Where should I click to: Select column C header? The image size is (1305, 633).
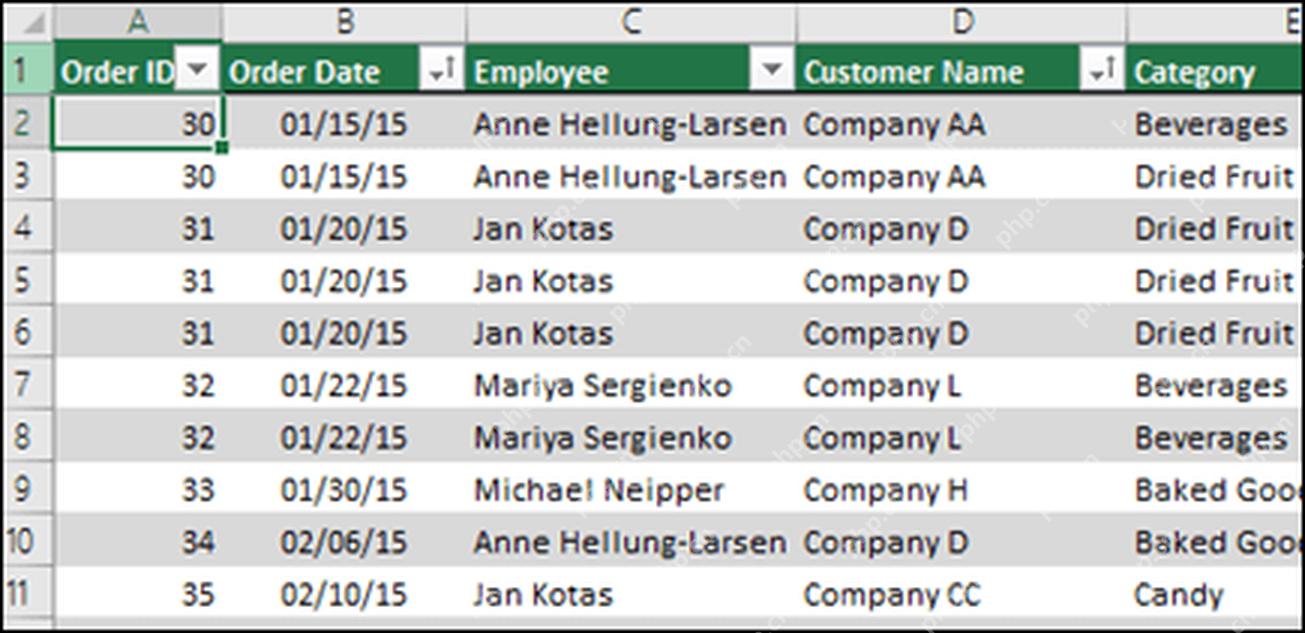pyautogui.click(x=631, y=22)
